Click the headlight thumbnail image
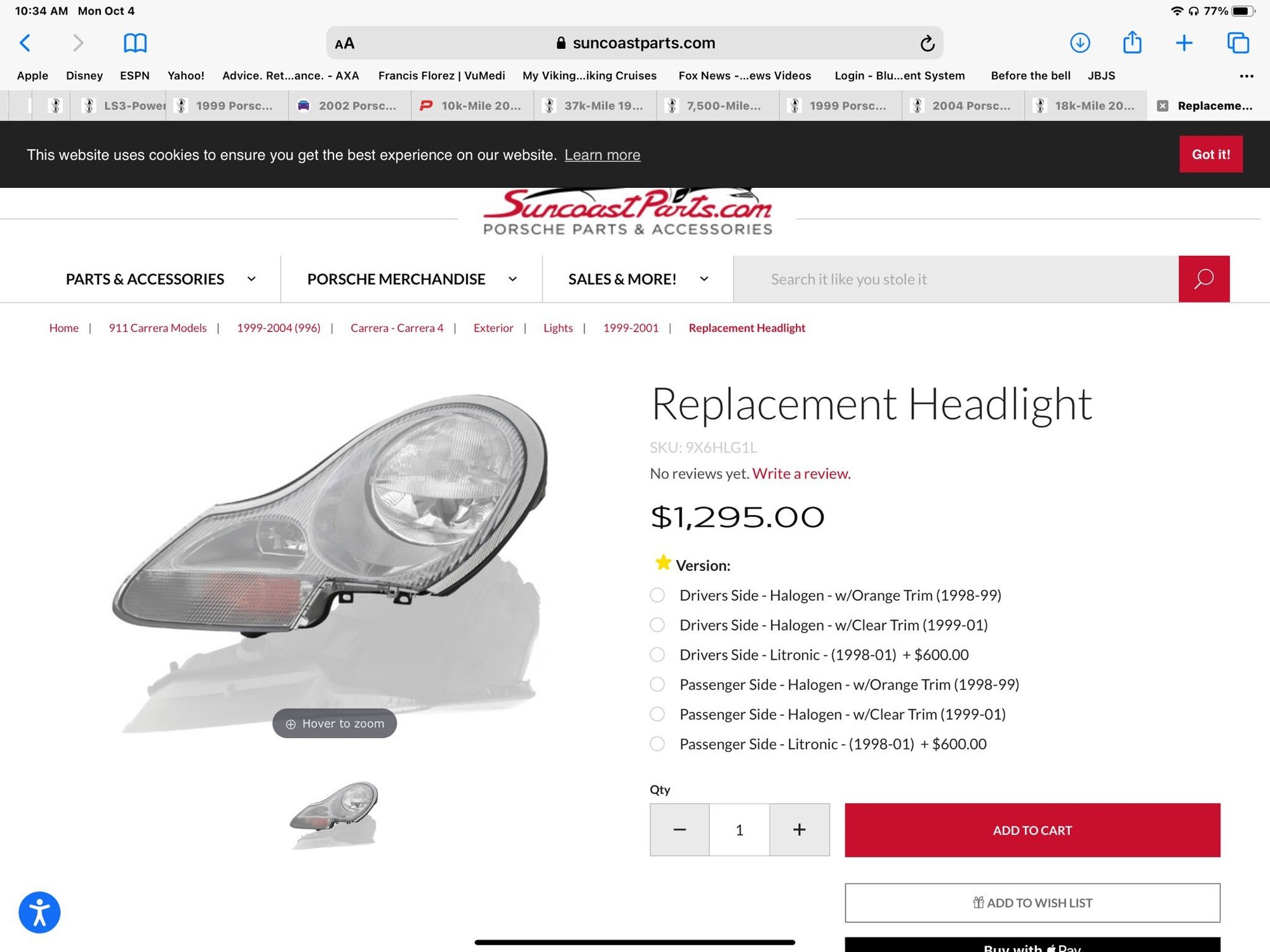Screen dimensions: 1270x952 click(334, 815)
